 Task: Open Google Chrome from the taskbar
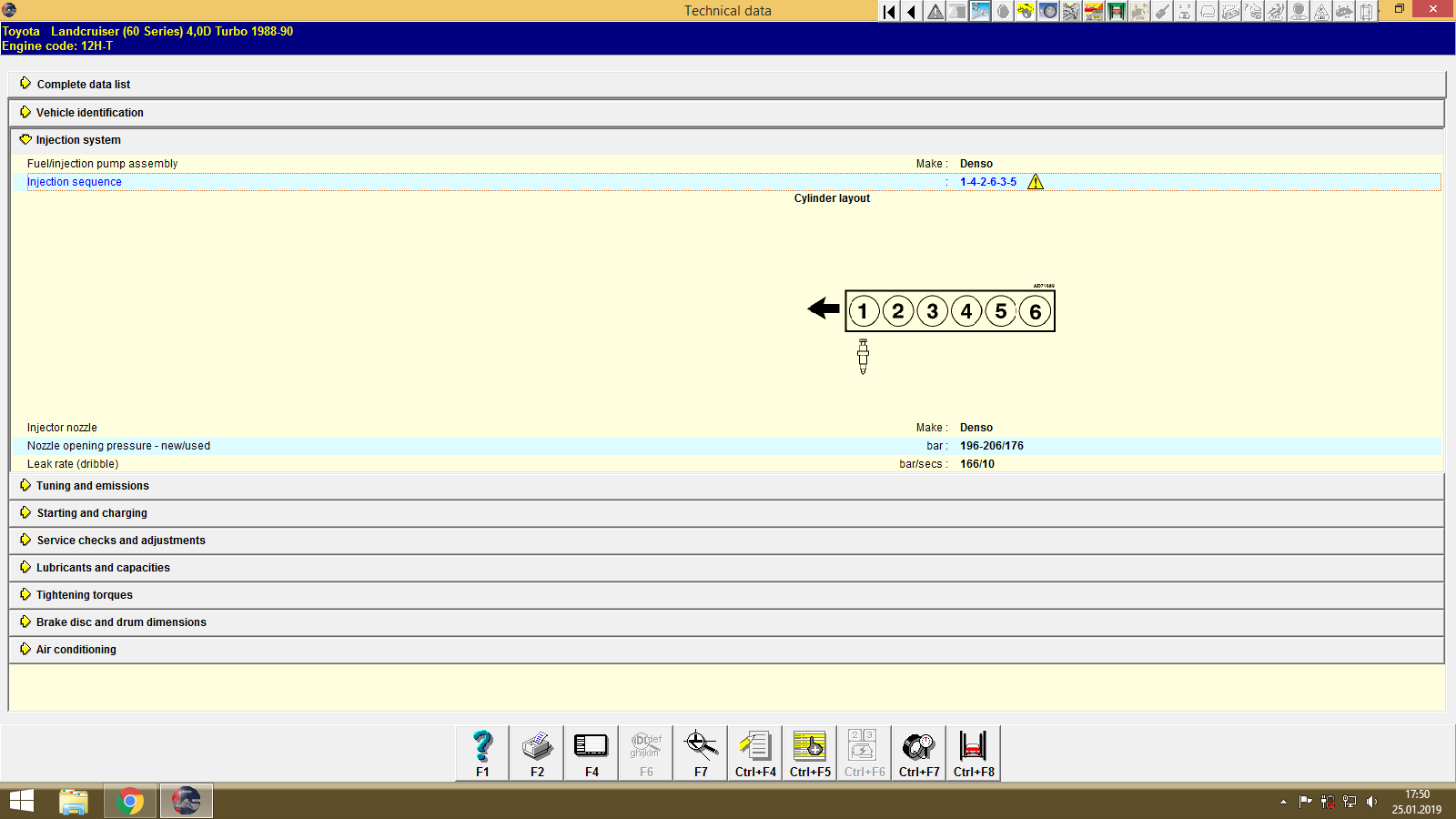pos(130,801)
